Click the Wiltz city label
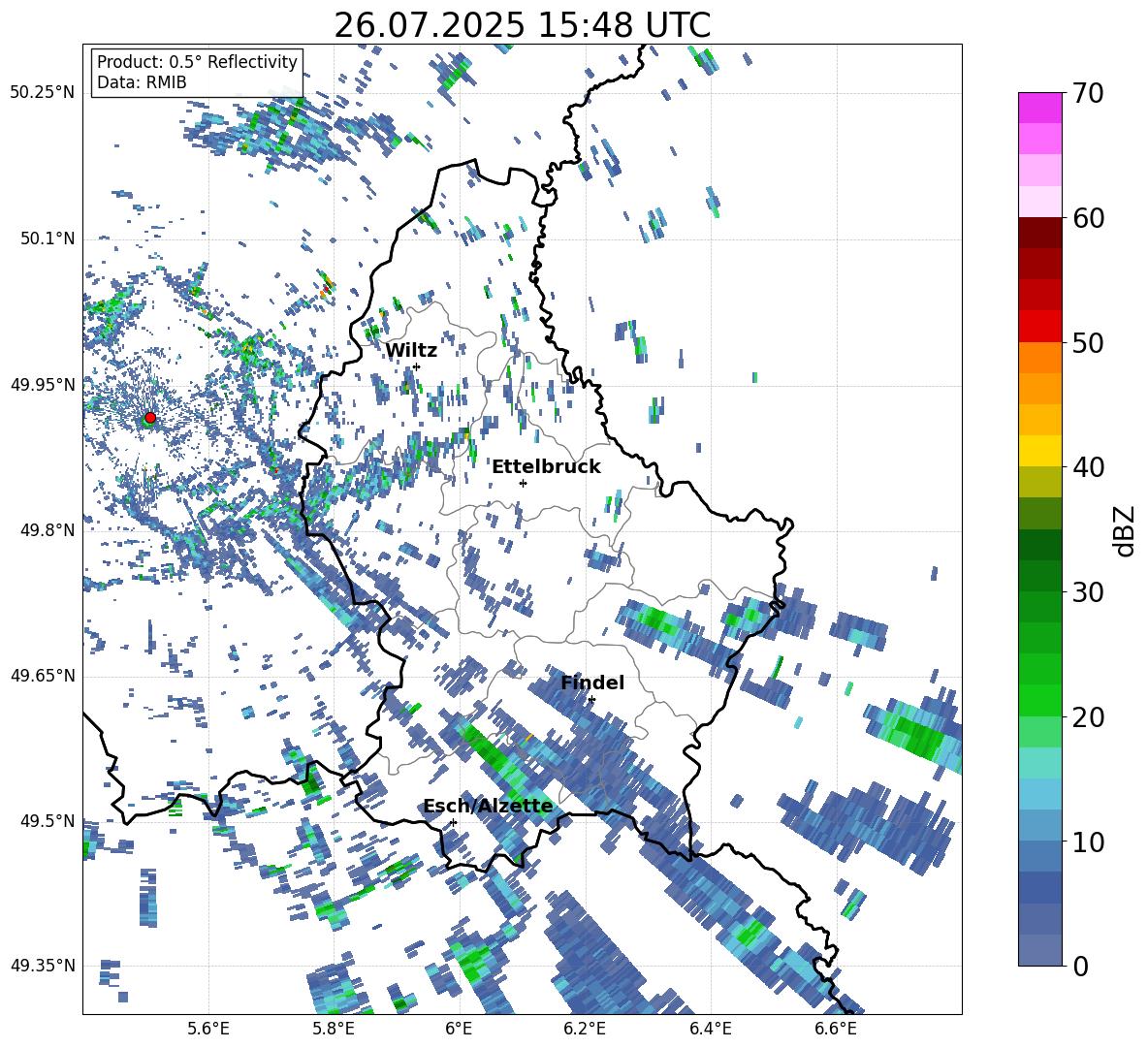 411,351
